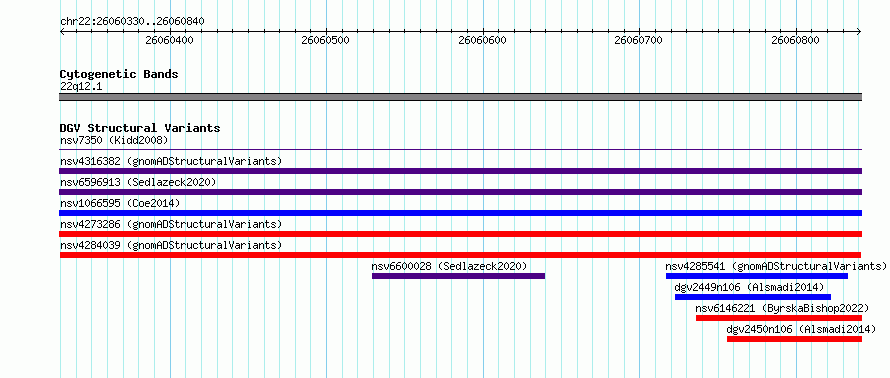Select the blue dgv2449n106 variant bar

pos(753,297)
